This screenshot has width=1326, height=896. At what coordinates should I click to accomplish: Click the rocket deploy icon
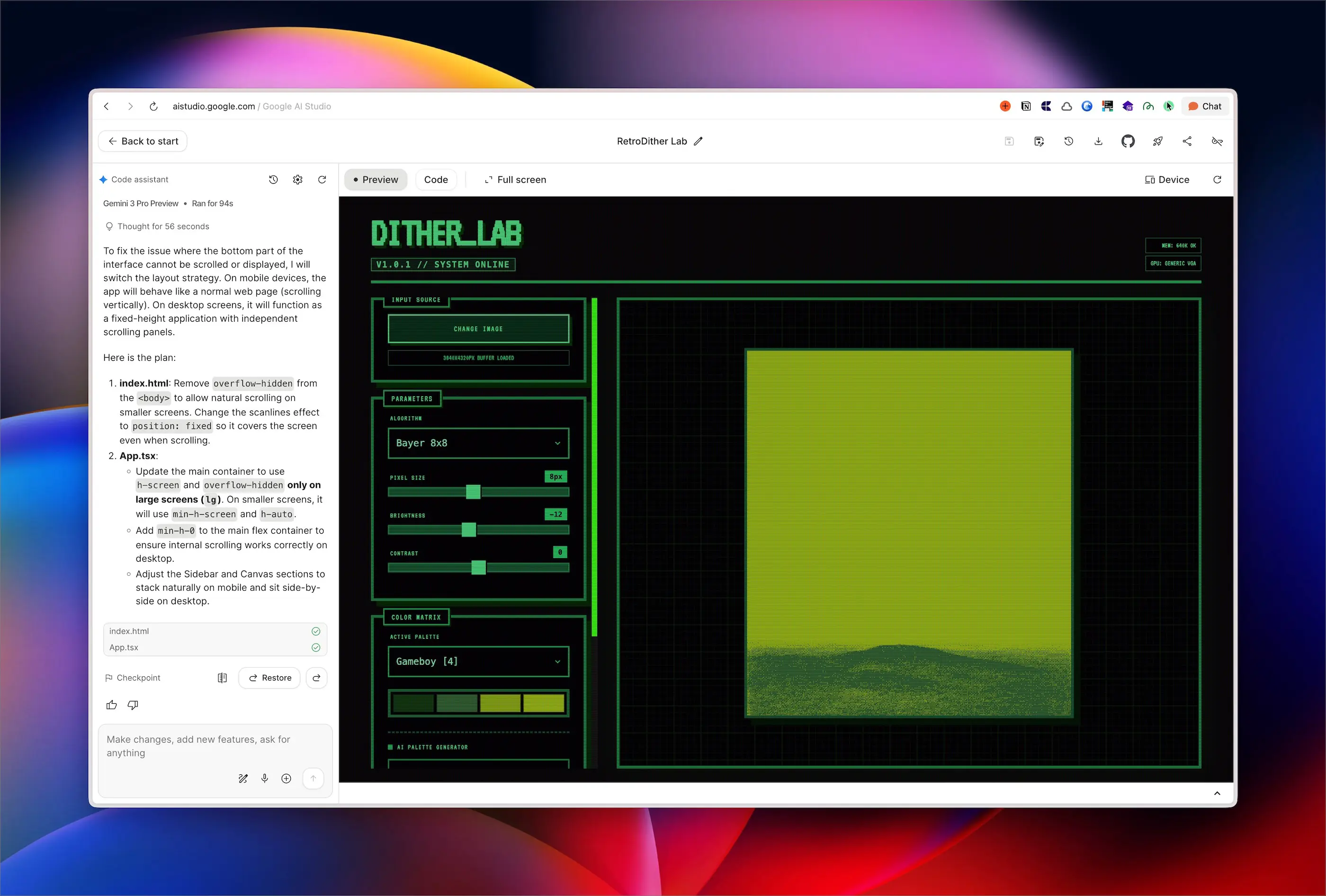click(1157, 141)
